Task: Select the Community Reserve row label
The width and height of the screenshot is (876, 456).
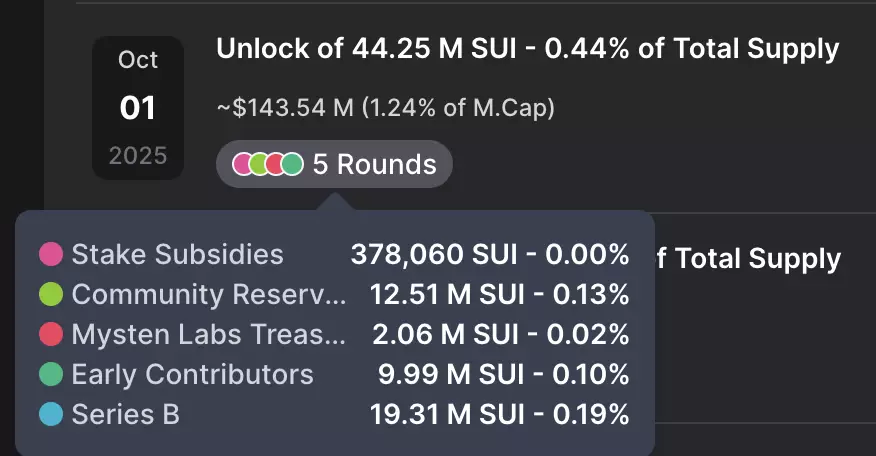Action: [208, 295]
